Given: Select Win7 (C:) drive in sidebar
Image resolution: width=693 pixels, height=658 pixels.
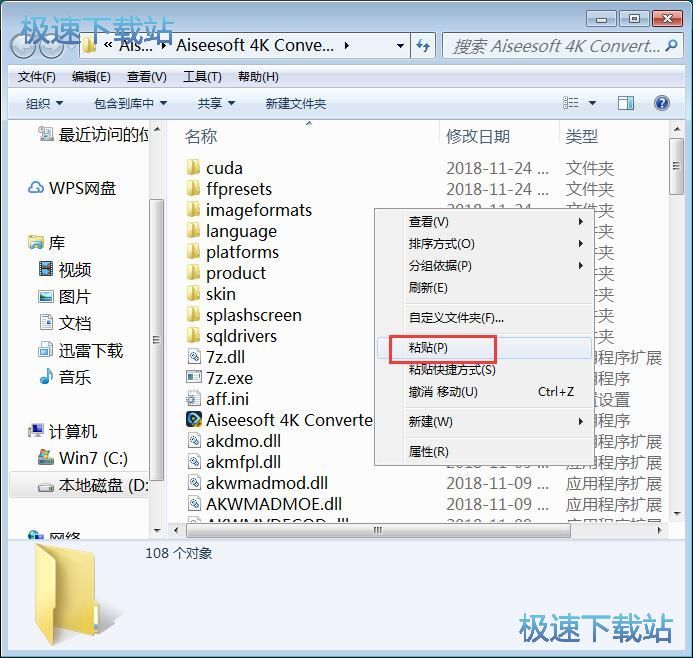Looking at the screenshot, I should point(83,458).
